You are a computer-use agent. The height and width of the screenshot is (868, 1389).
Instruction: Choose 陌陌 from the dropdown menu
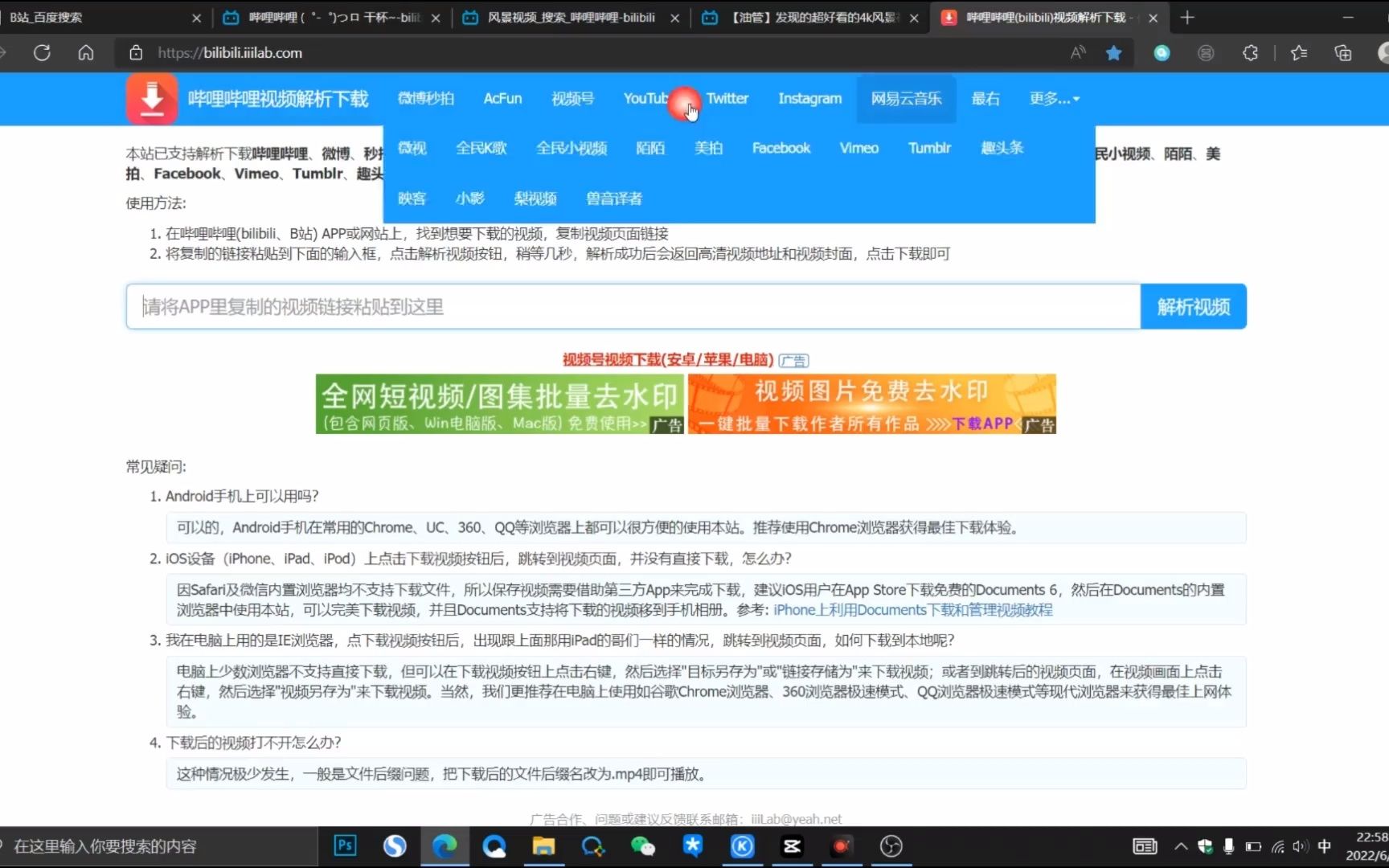650,149
